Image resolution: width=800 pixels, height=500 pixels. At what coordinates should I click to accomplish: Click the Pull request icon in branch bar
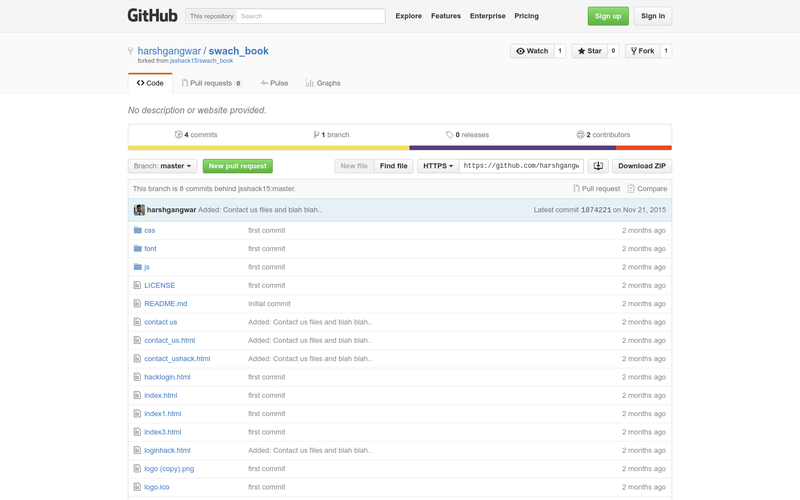click(x=576, y=189)
